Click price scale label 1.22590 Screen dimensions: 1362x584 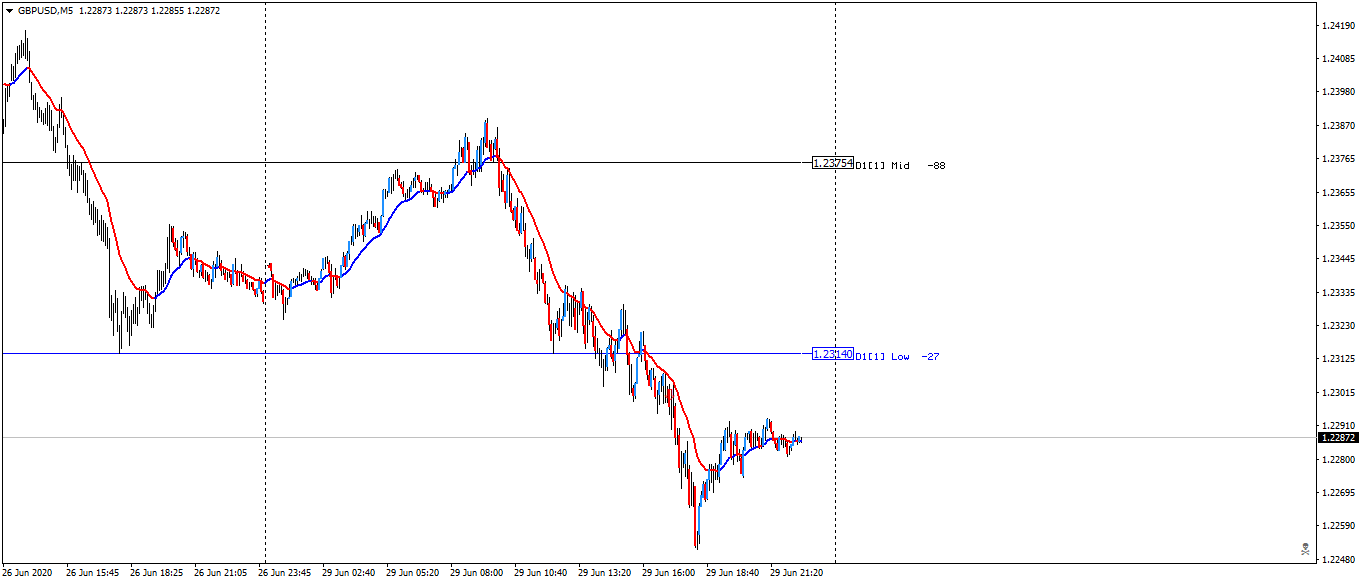coord(1338,525)
